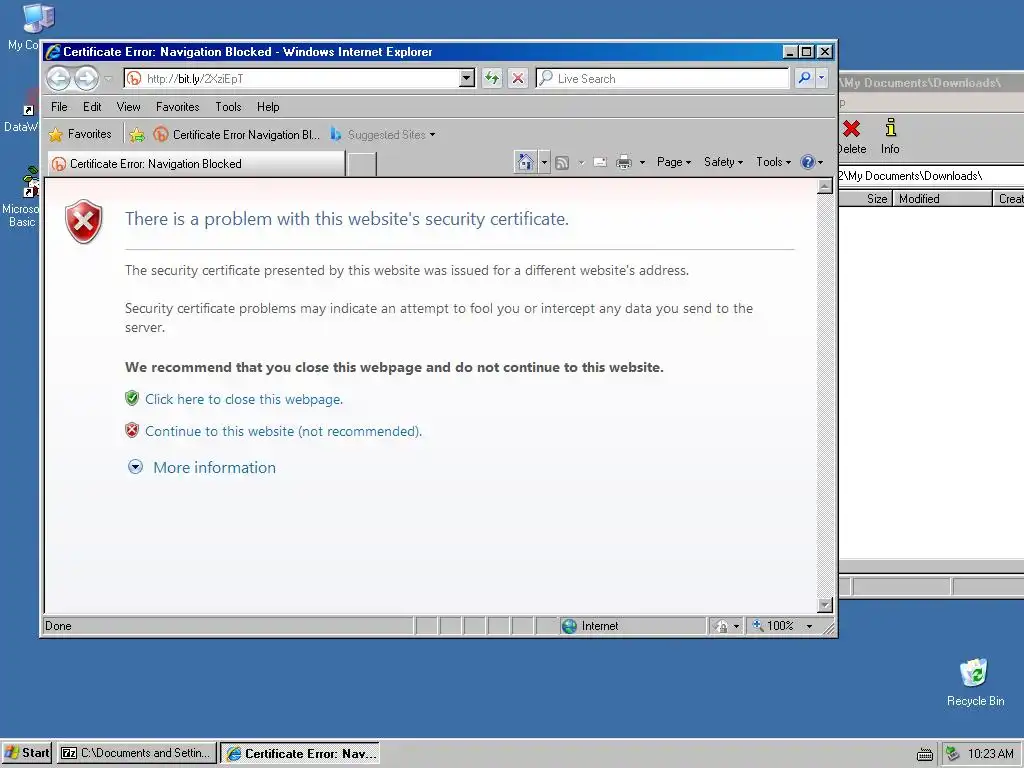
Task: Stop loading with the red X icon
Action: tap(518, 79)
